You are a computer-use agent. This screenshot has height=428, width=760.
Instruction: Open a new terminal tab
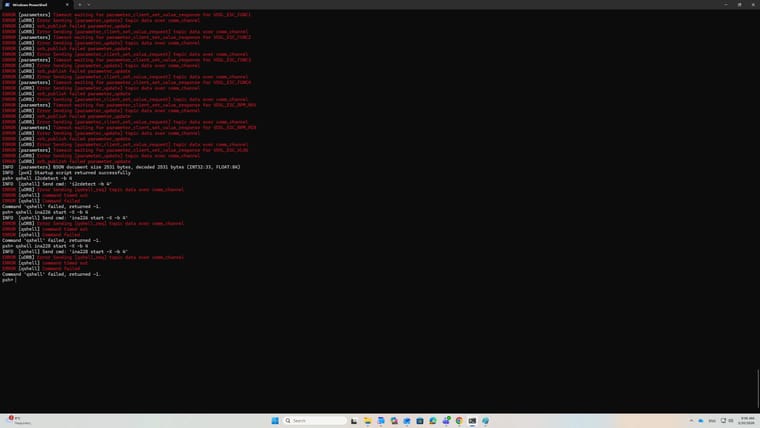click(80, 4)
